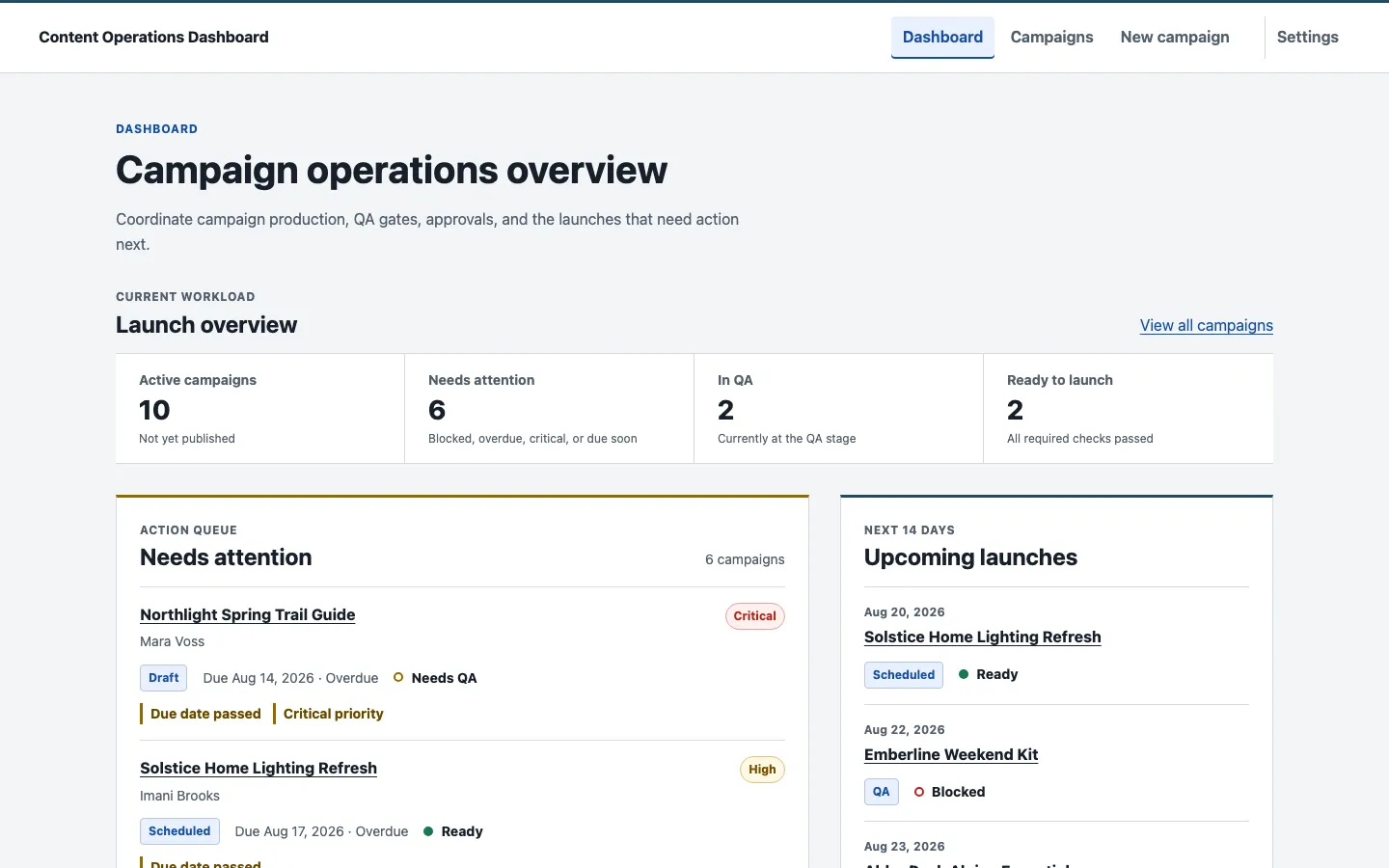Screen dimensions: 1389x868
Task: Click the Scheduled badge under Aug 20, 2026
Action: tap(904, 675)
